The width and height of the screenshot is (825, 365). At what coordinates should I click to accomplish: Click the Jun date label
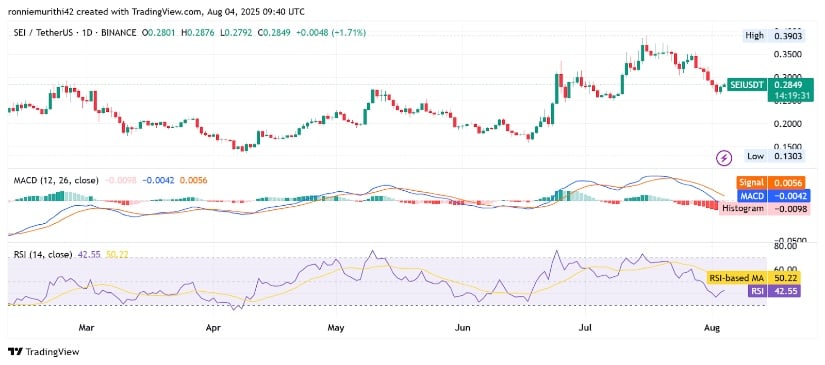click(x=462, y=328)
